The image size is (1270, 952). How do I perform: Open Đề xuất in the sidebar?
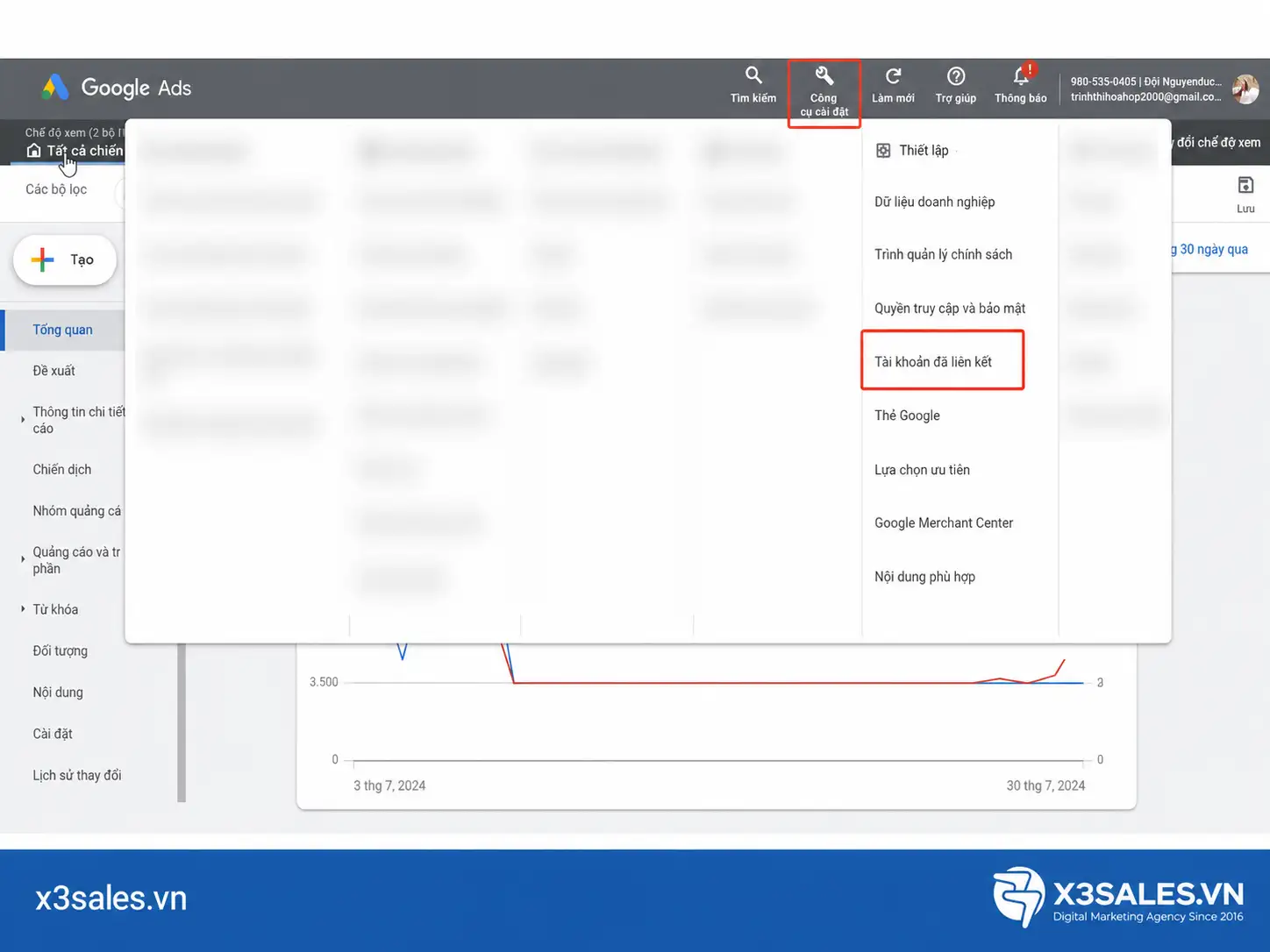coord(54,371)
